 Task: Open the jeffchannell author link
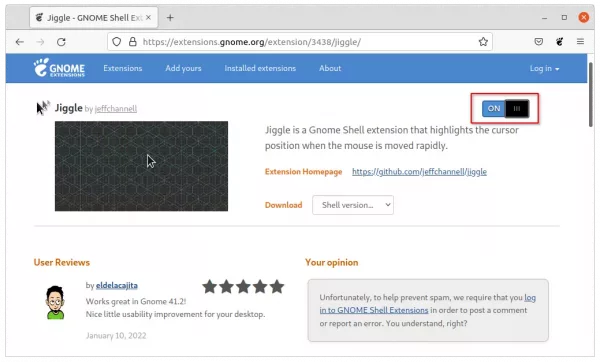coord(116,109)
